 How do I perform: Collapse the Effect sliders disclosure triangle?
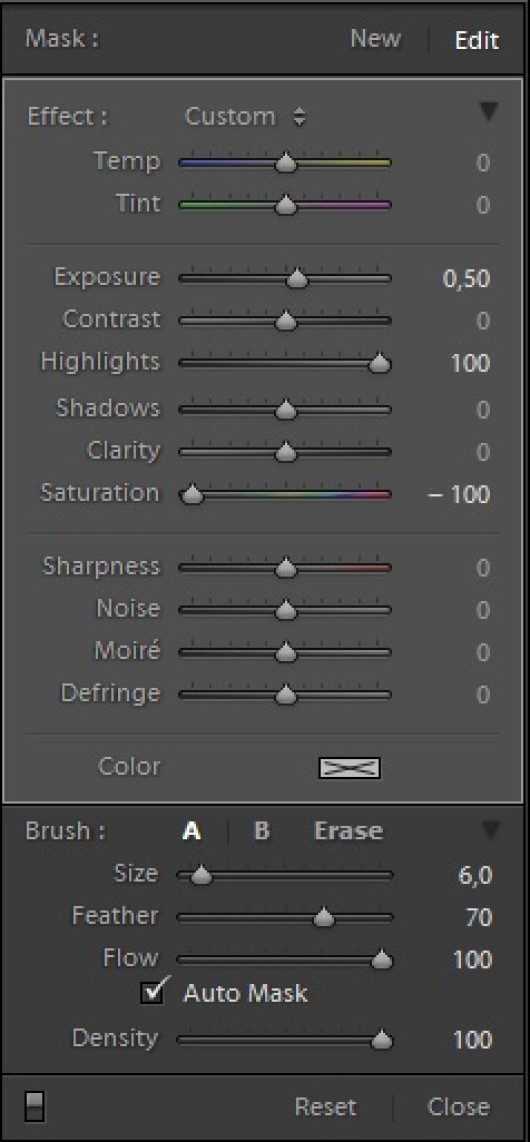coord(489,111)
